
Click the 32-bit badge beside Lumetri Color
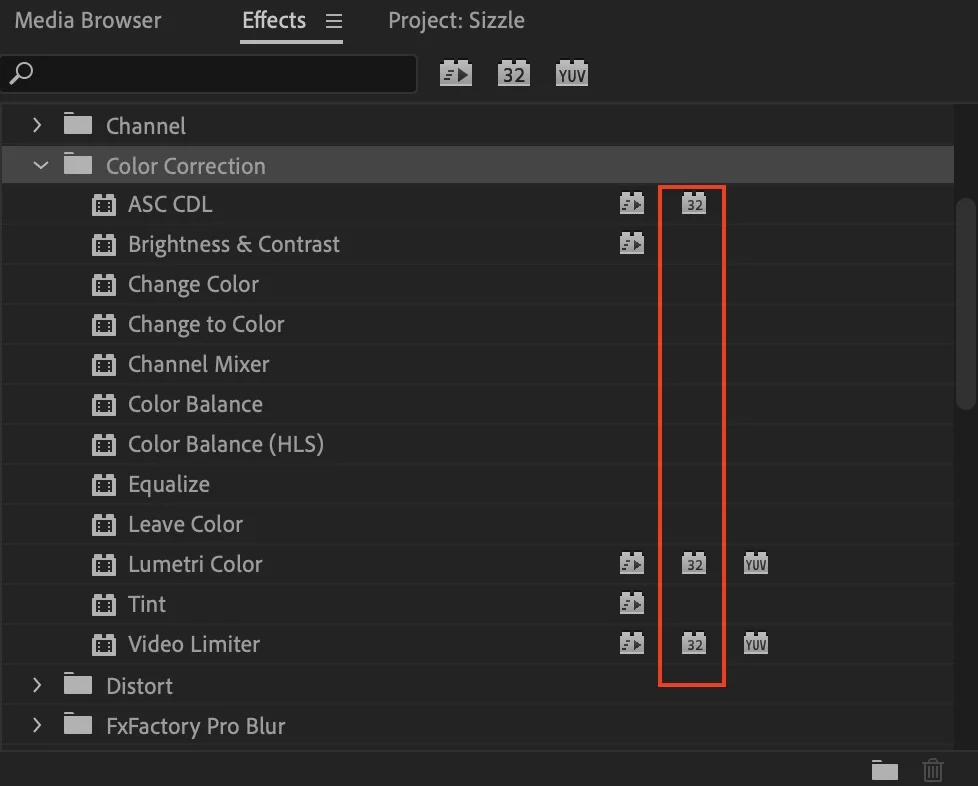click(693, 563)
